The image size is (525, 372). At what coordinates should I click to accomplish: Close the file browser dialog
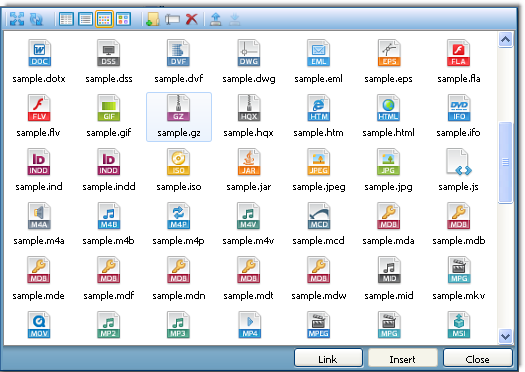tap(478, 359)
